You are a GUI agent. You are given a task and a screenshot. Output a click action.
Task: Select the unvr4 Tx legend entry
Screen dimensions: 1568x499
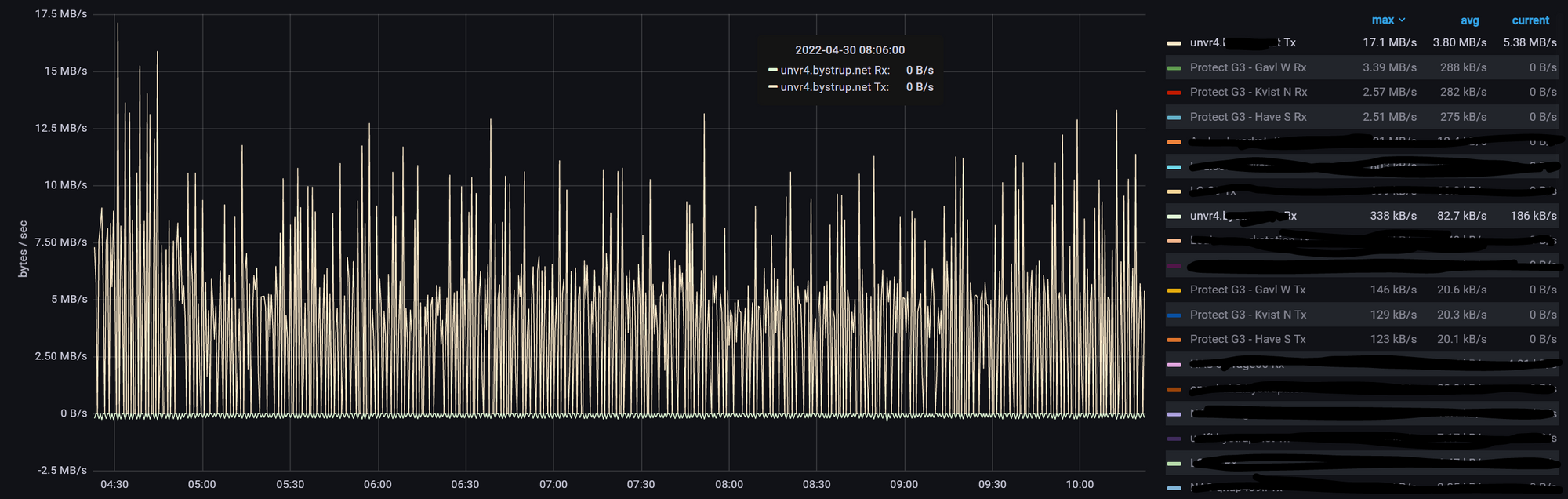click(1243, 42)
